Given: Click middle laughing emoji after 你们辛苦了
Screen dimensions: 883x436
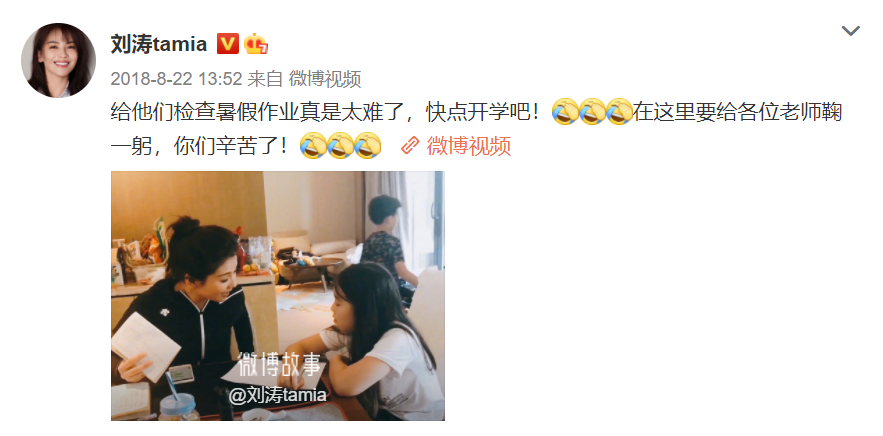Looking at the screenshot, I should [340, 145].
